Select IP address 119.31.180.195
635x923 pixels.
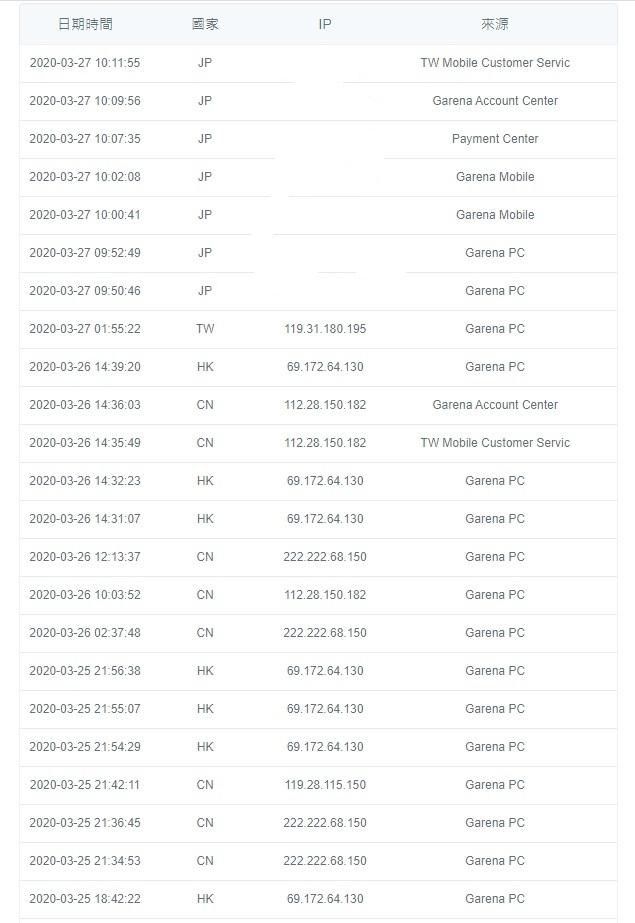325,329
